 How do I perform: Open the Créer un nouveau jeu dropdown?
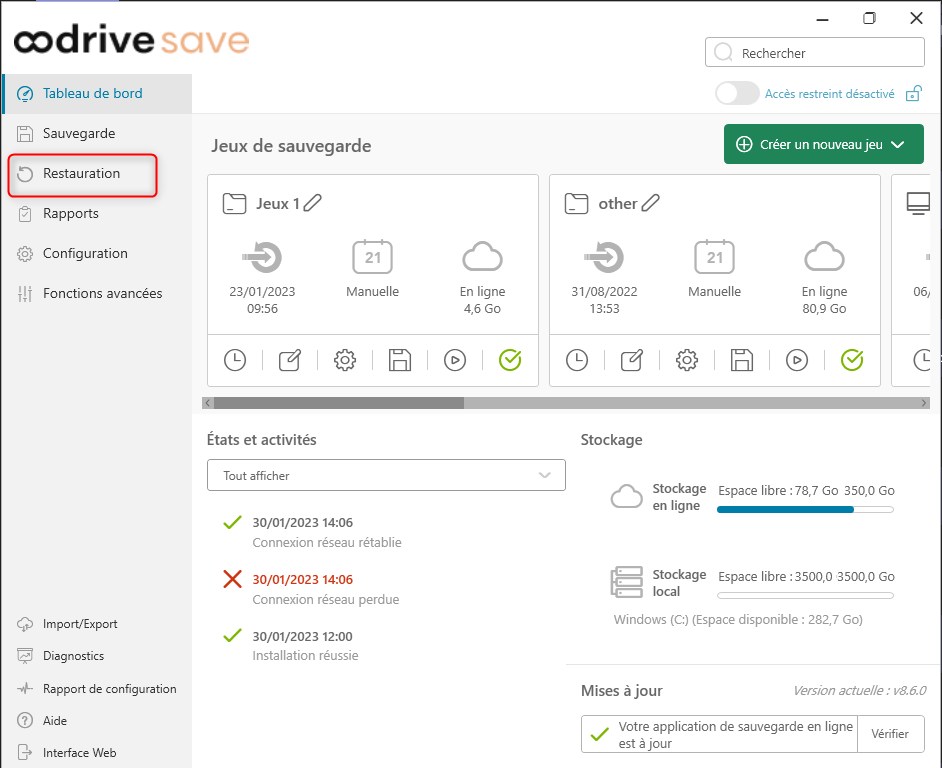click(823, 144)
